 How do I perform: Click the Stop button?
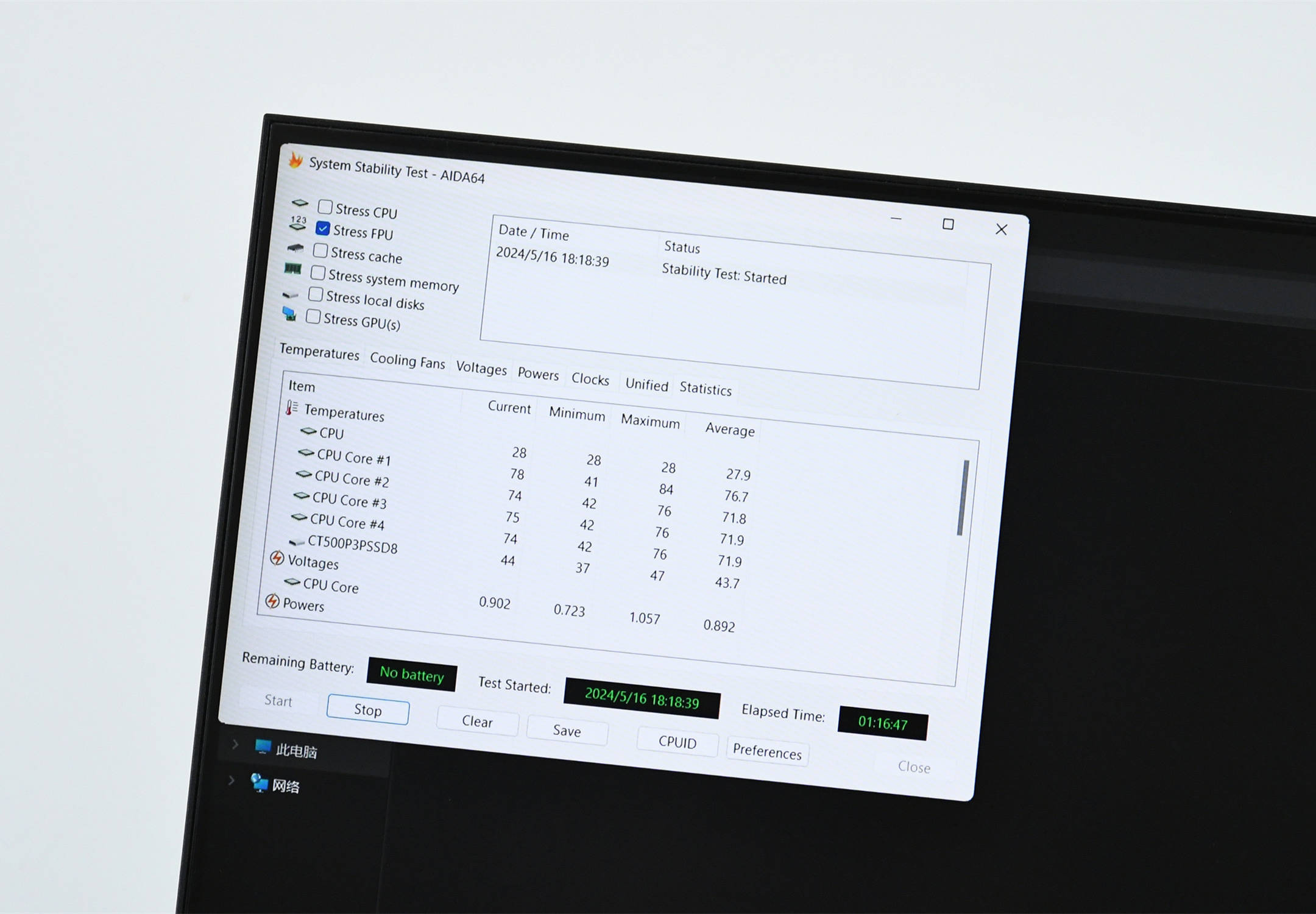coord(368,710)
